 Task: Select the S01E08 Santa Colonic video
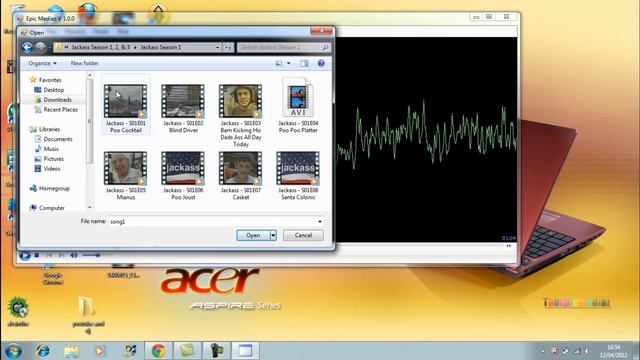(x=298, y=176)
